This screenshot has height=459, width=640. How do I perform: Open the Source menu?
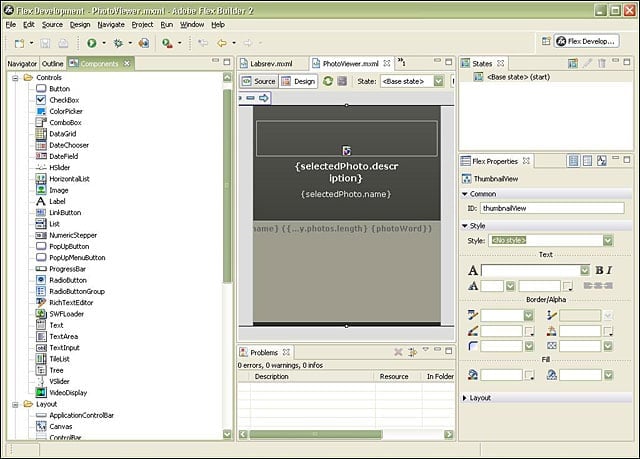(52, 24)
